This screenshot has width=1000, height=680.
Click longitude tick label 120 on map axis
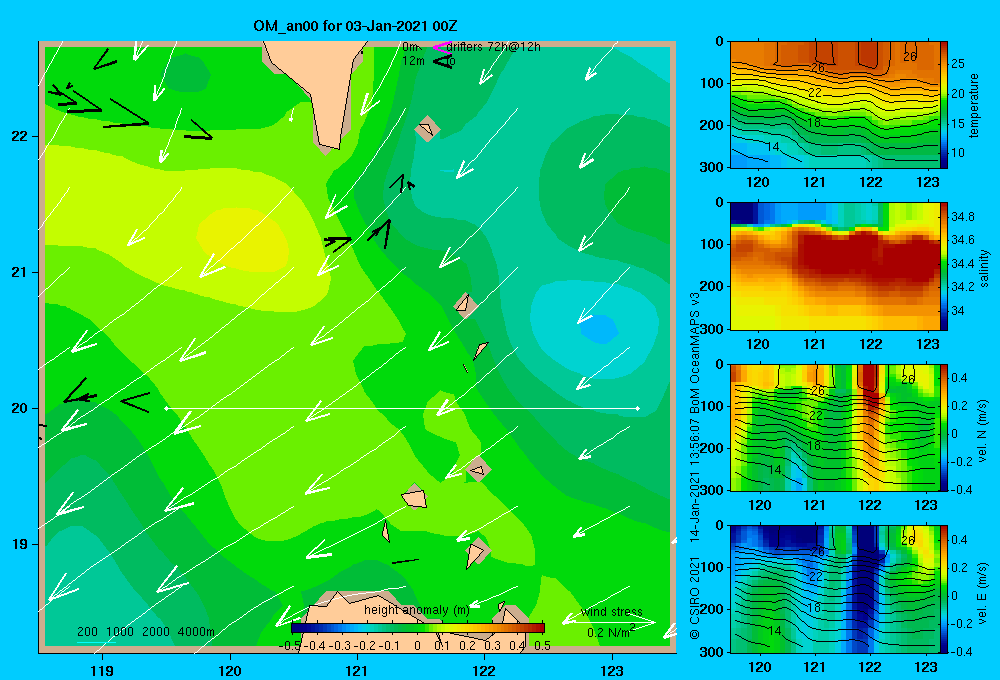click(x=230, y=670)
